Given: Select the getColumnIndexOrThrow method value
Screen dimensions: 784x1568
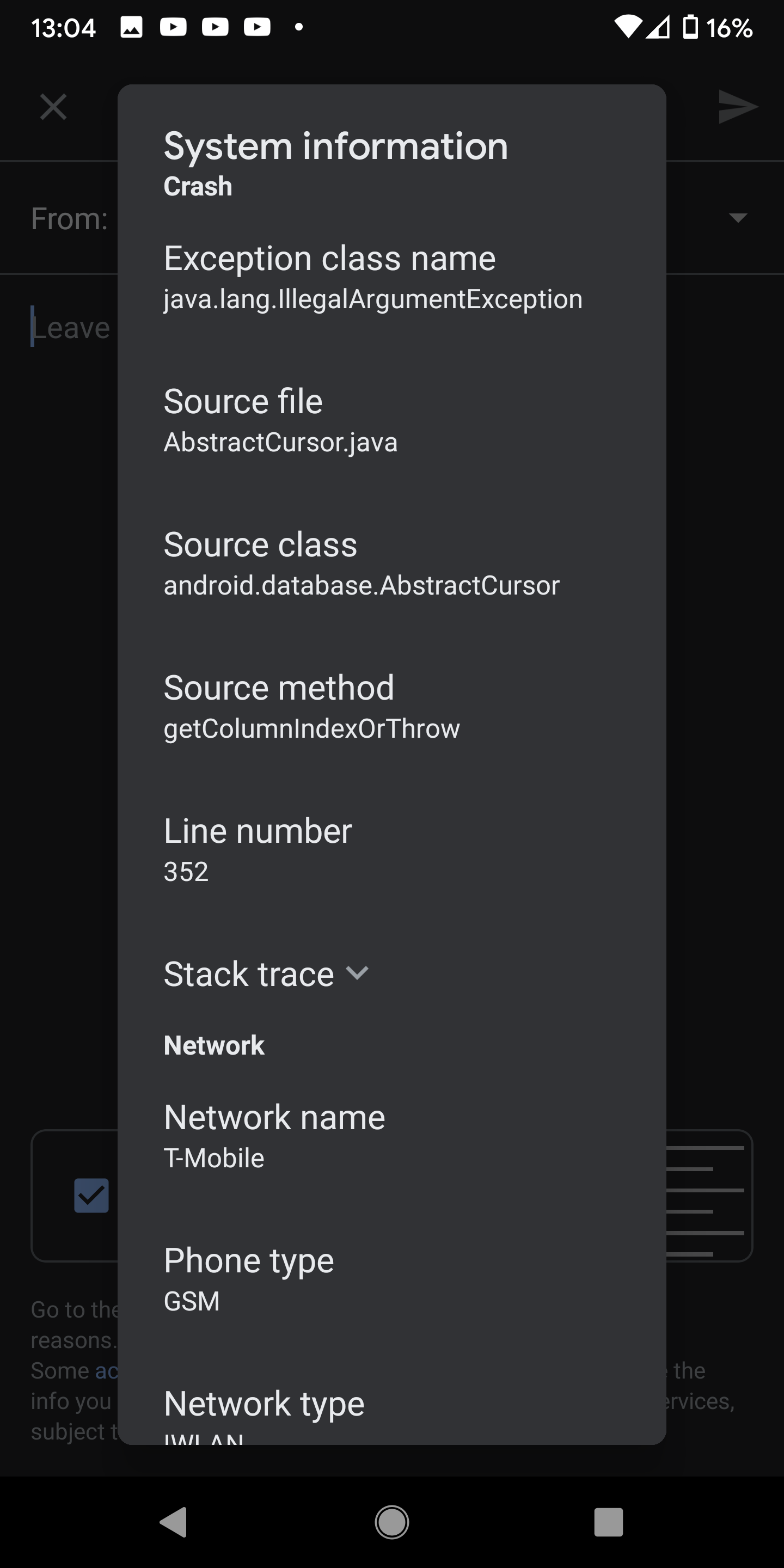Looking at the screenshot, I should 311,728.
